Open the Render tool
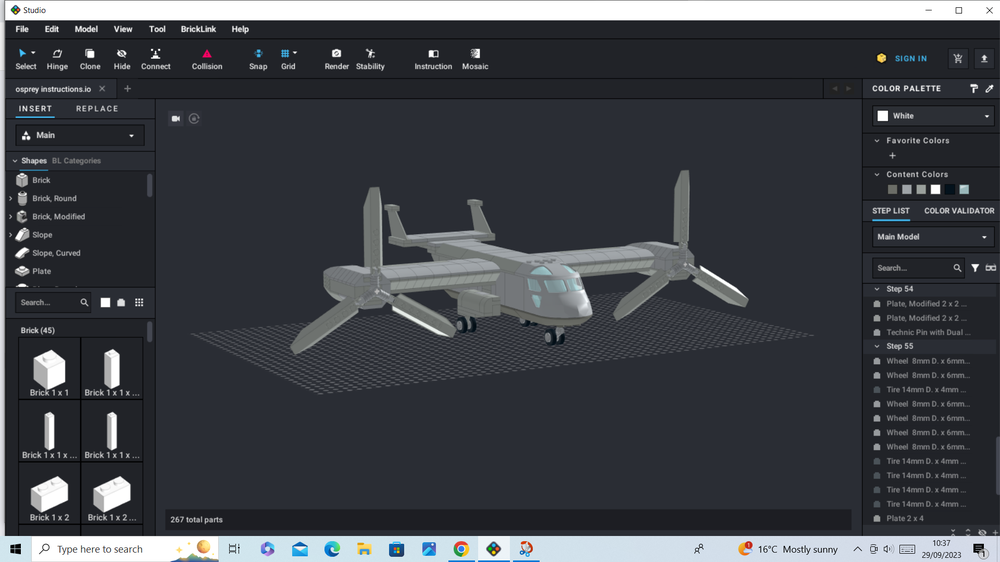 coord(337,59)
